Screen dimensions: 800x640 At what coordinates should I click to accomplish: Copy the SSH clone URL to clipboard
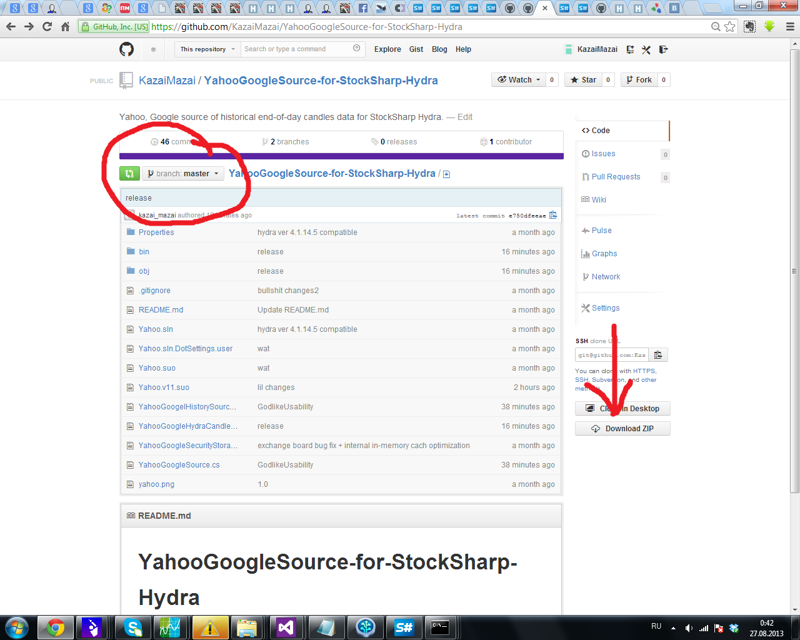[x=658, y=355]
